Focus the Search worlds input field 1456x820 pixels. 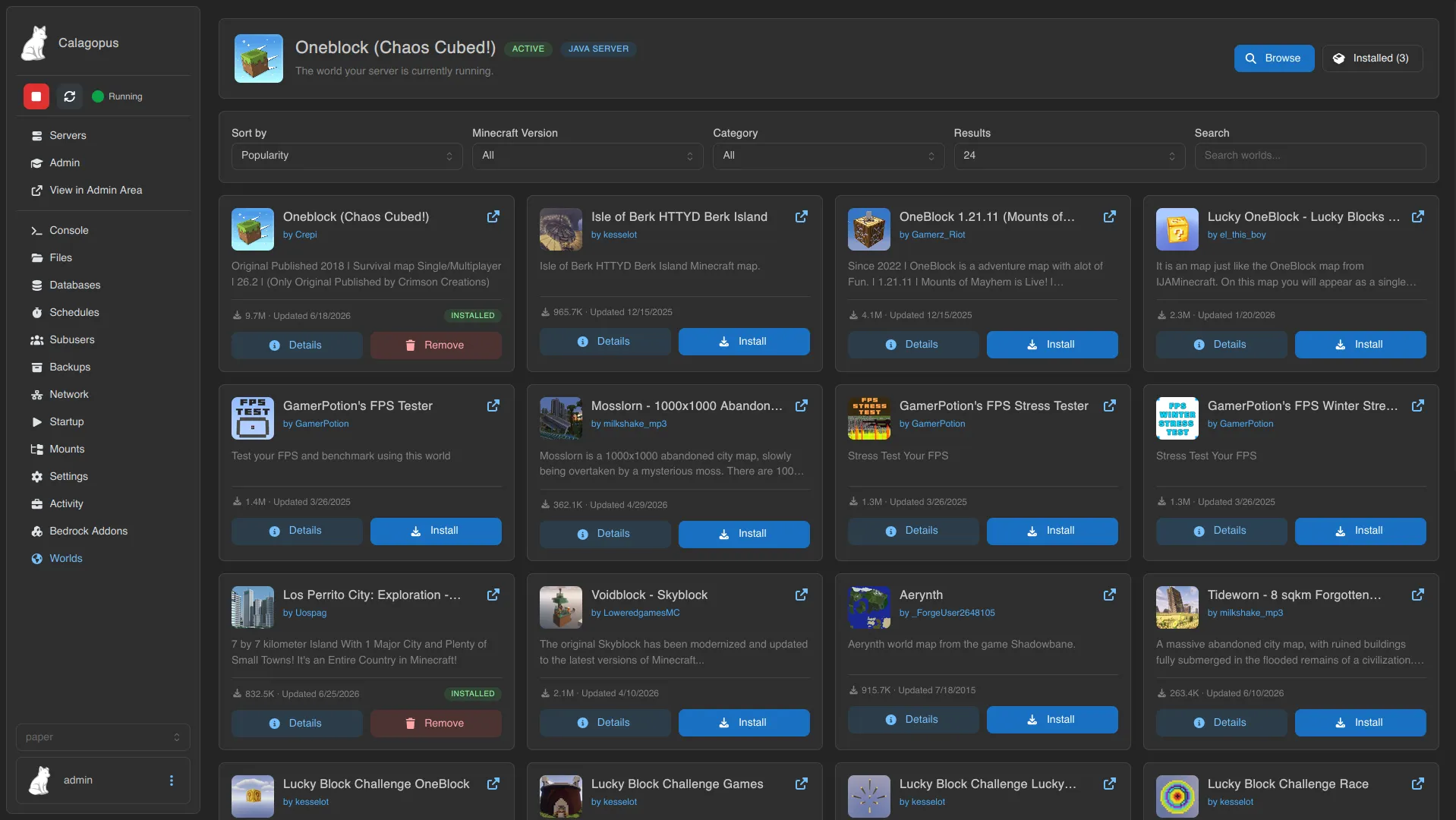coord(1310,156)
